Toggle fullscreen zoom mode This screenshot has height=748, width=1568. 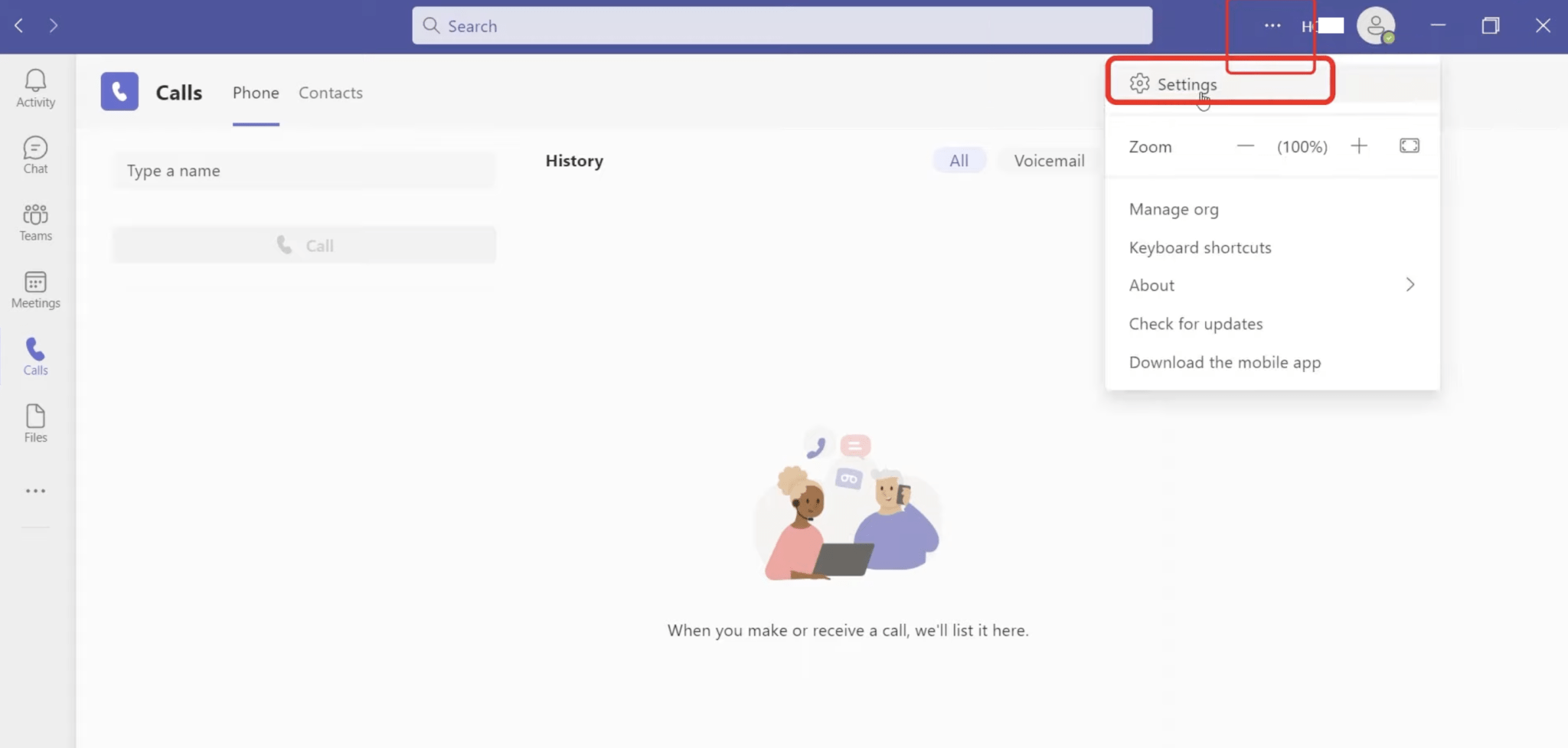1409,145
